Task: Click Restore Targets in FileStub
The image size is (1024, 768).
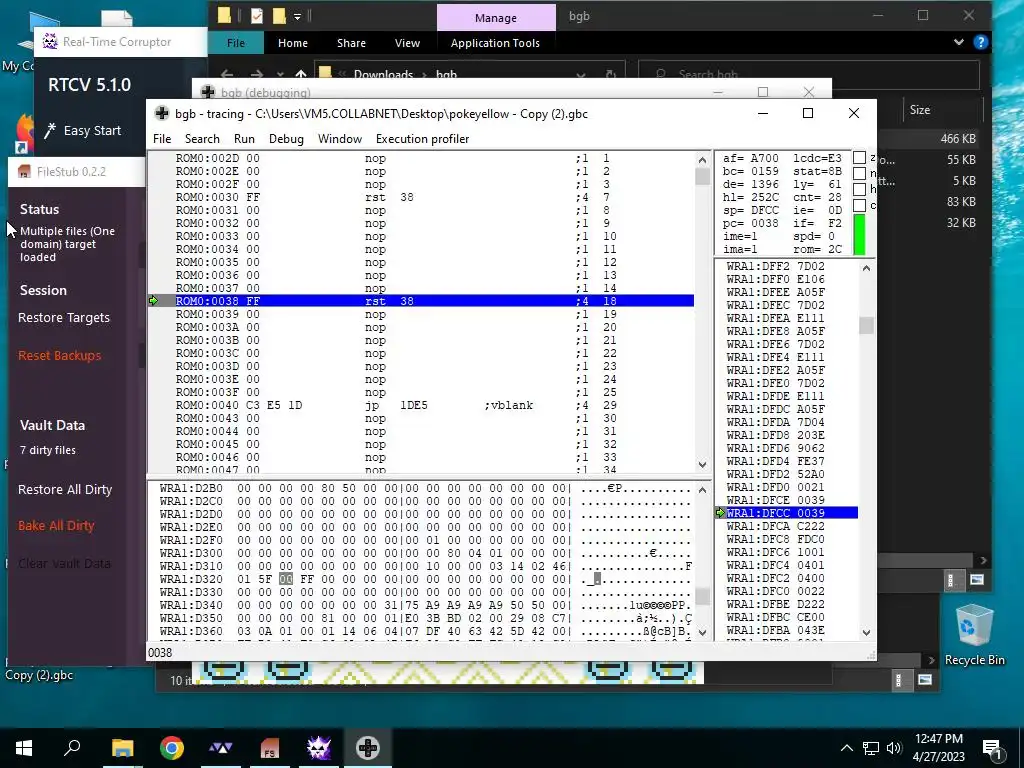Action: pos(64,317)
